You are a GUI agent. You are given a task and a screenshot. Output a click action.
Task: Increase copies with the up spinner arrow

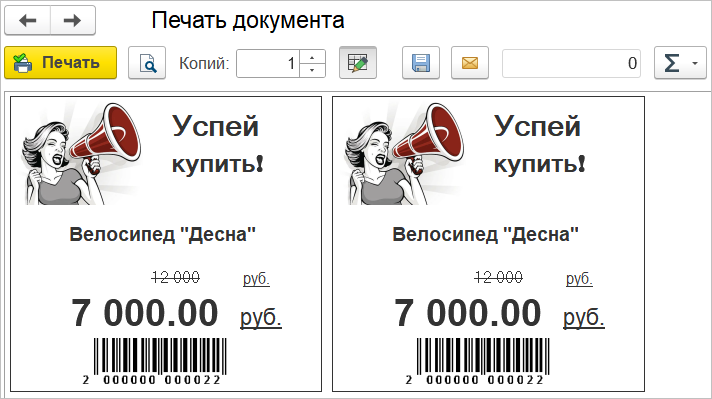tap(312, 57)
